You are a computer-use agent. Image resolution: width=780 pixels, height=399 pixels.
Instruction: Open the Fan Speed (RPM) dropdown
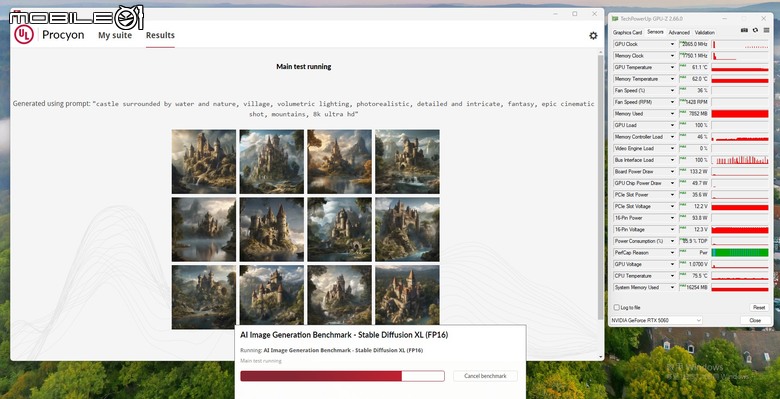(x=673, y=102)
